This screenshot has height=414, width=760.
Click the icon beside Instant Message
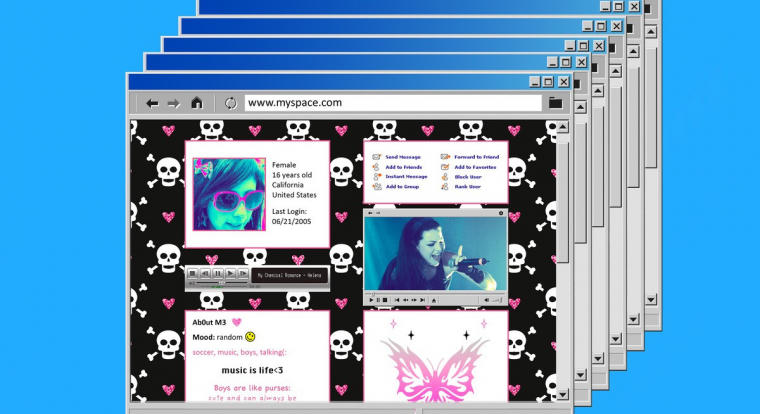tap(376, 176)
